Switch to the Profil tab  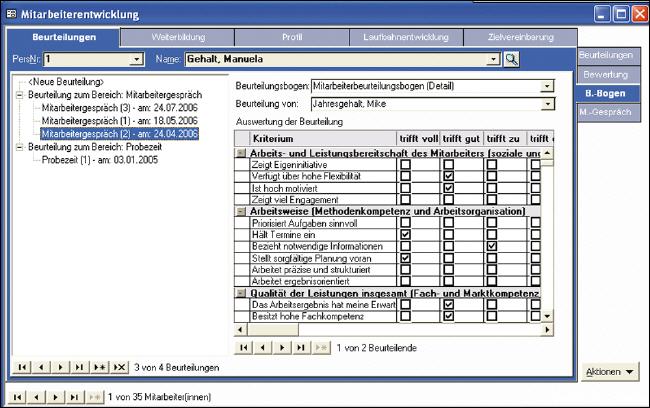(292, 37)
